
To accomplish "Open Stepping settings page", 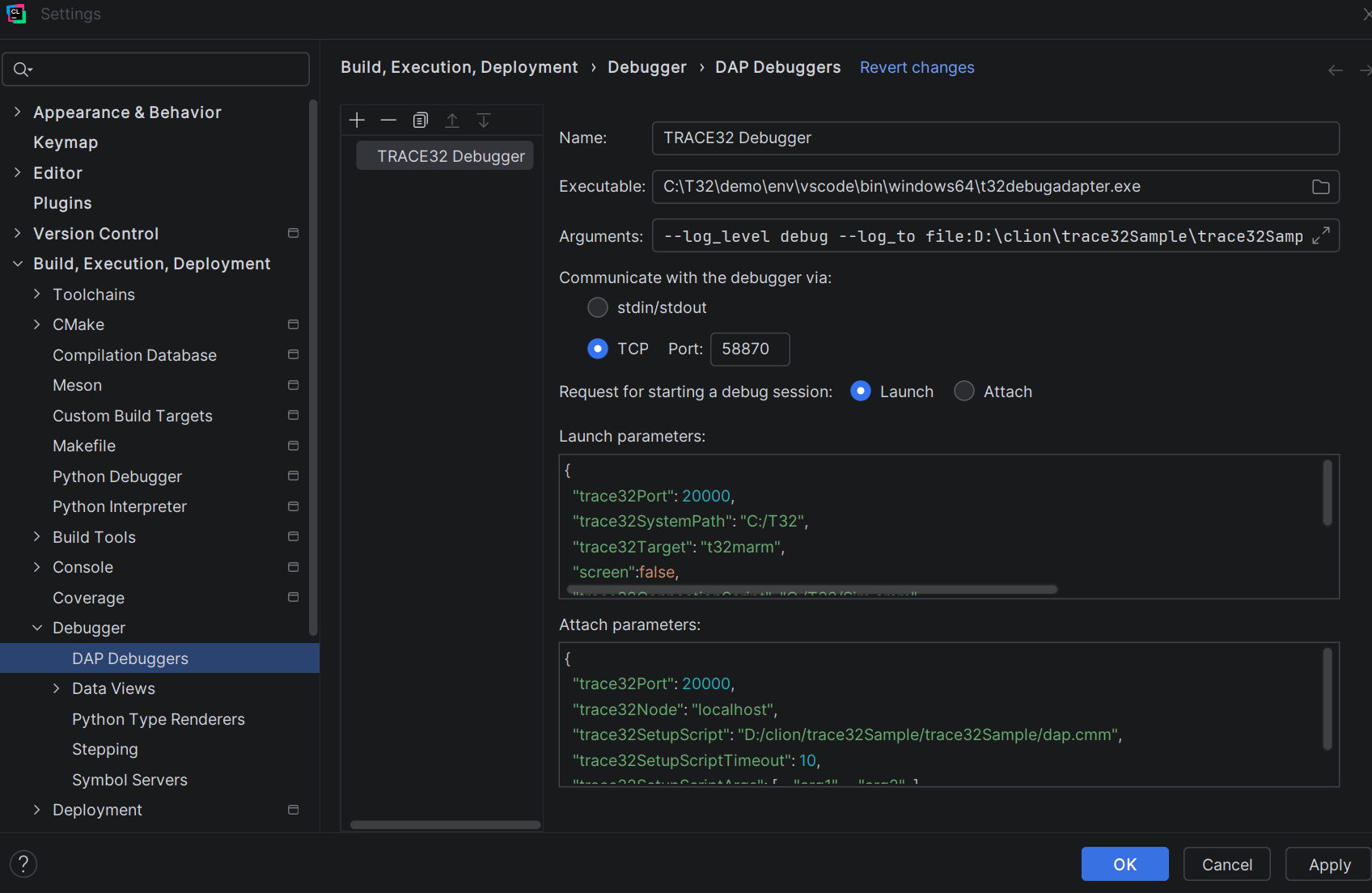I will point(104,749).
